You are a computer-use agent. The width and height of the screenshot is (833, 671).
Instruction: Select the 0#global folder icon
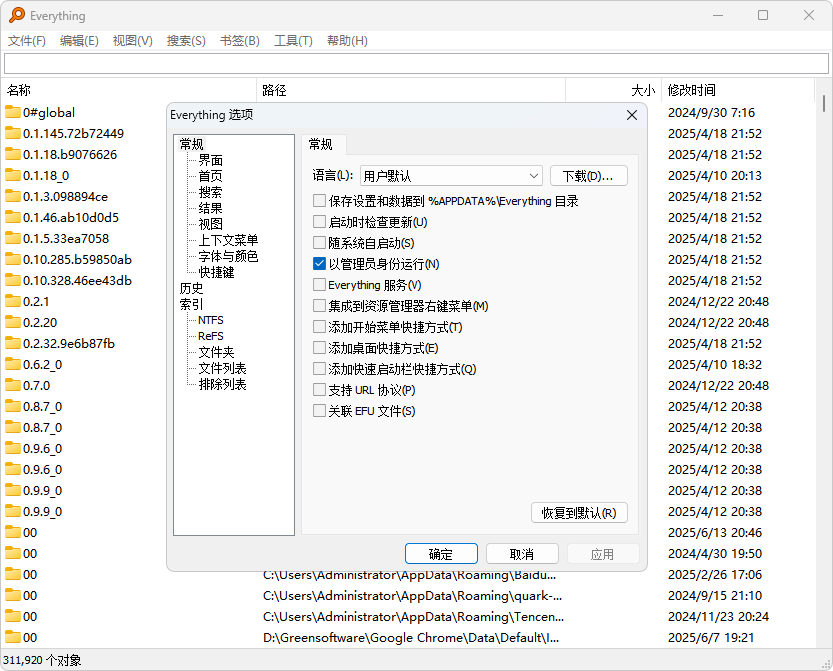[x=13, y=112]
